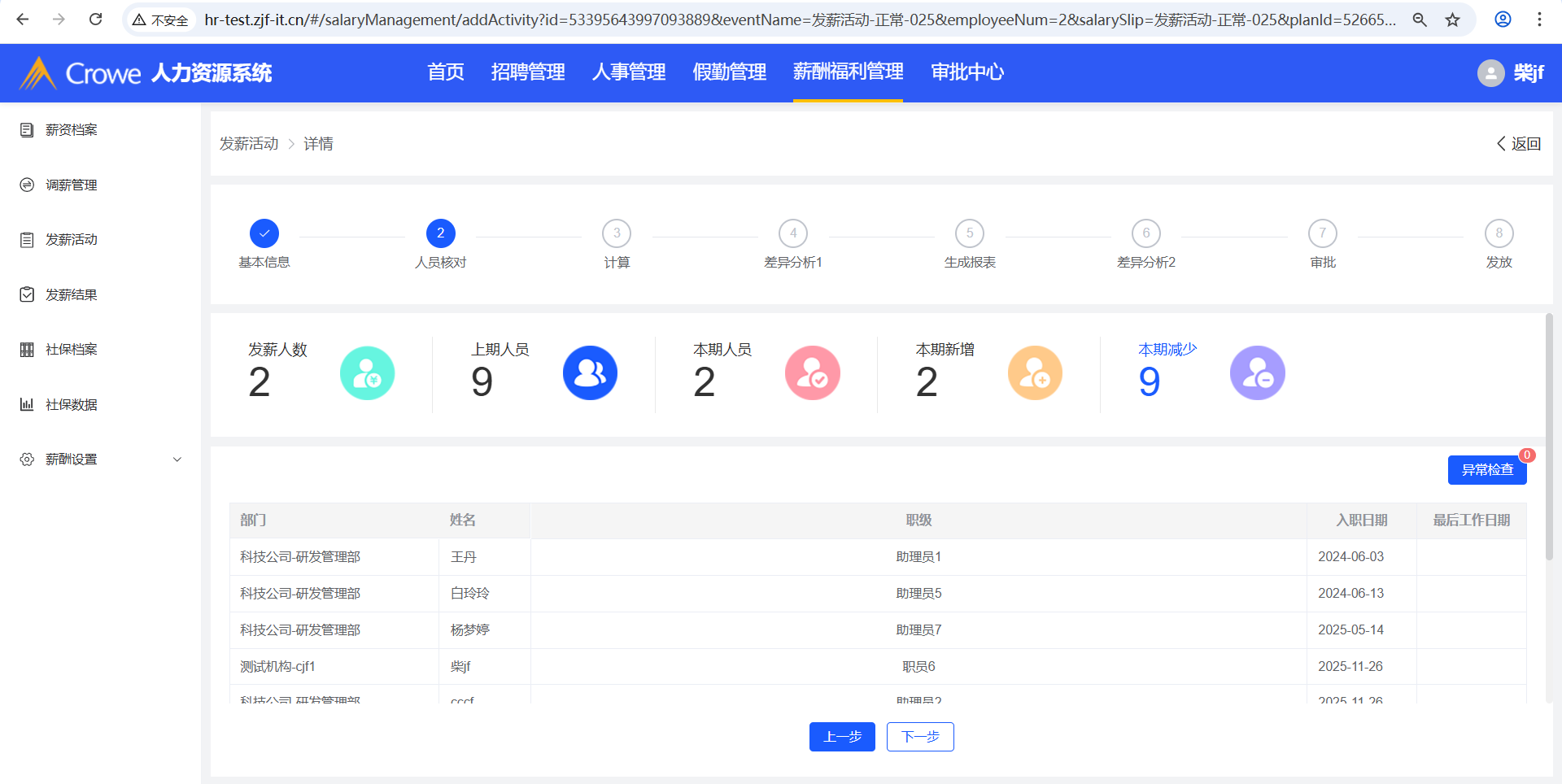Click the purple 本期减少 remove-person icon
This screenshot has height=784, width=1562.
click(x=1257, y=373)
